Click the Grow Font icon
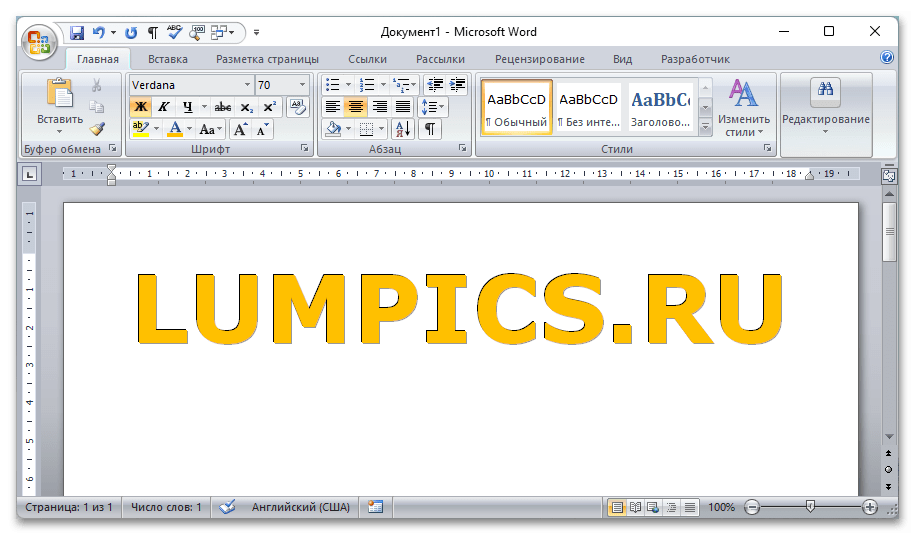 (241, 129)
